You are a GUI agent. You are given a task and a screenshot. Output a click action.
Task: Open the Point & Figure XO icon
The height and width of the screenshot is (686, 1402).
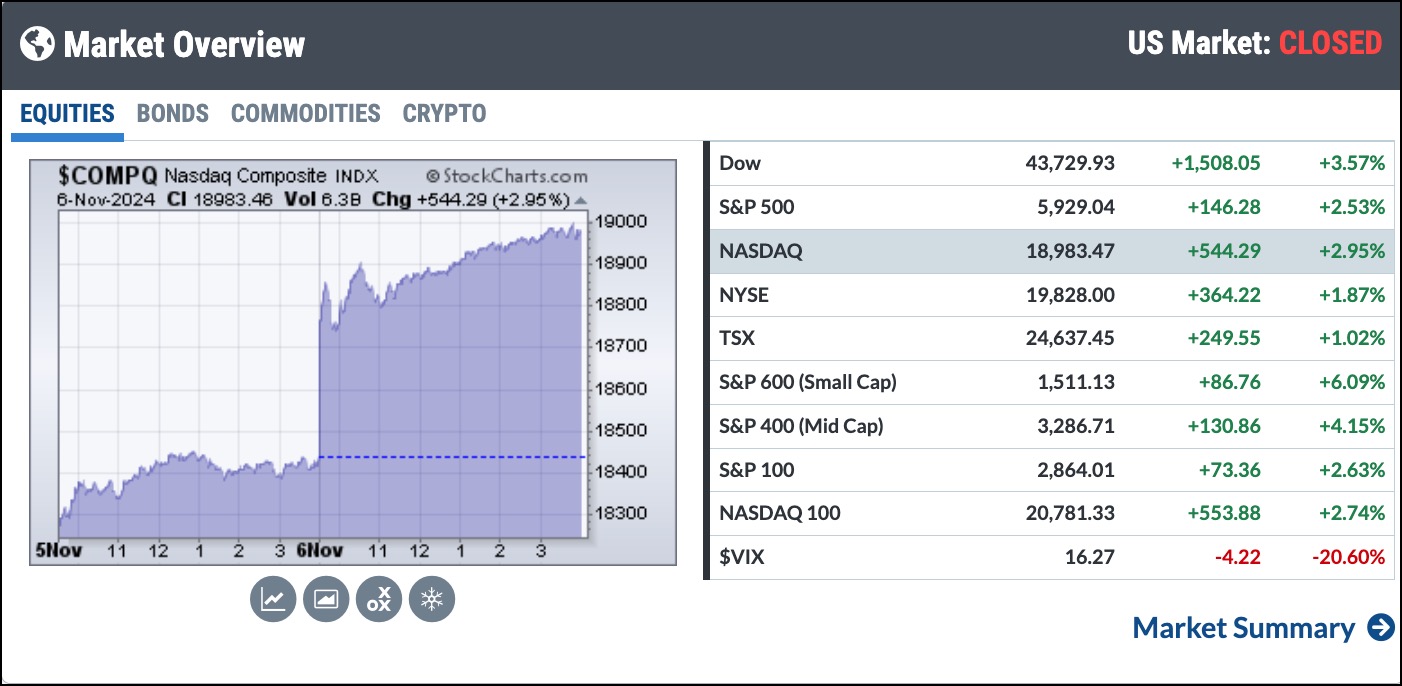pos(379,599)
